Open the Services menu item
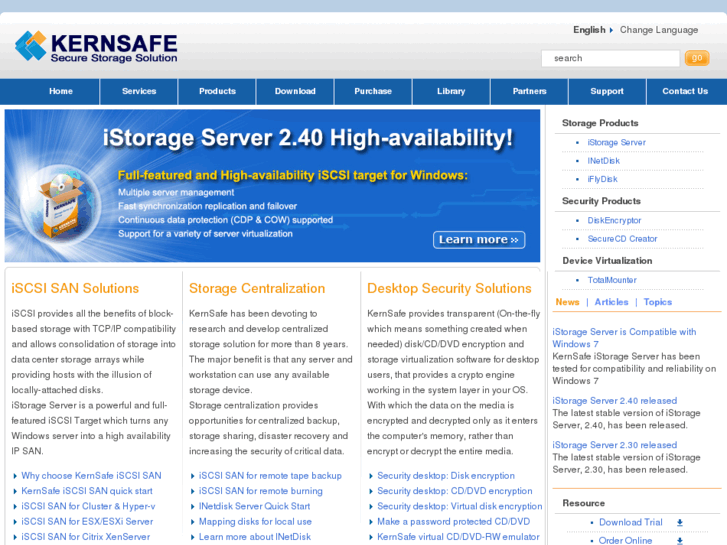 139,91
